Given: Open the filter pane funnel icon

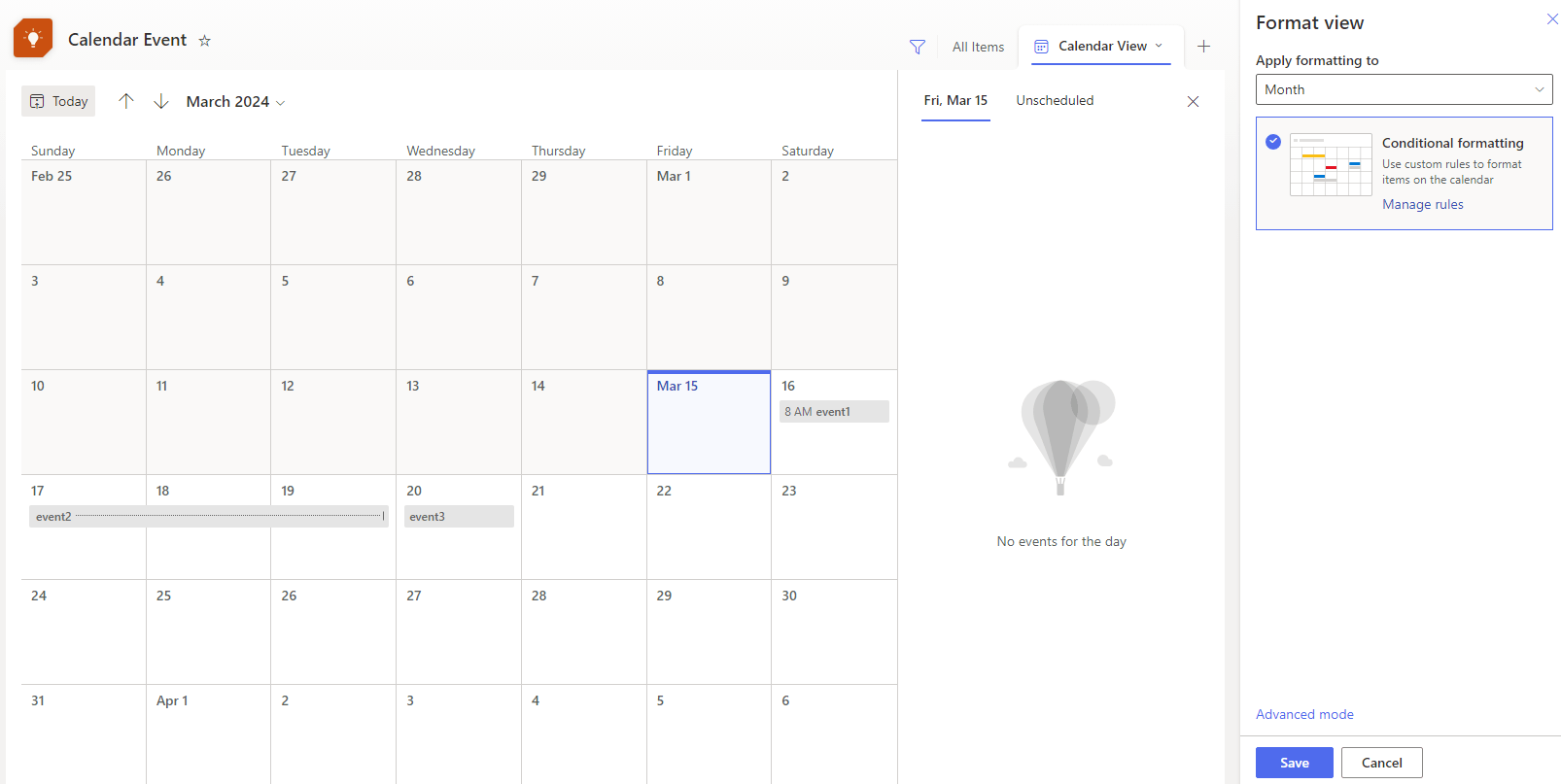Looking at the screenshot, I should [917, 47].
